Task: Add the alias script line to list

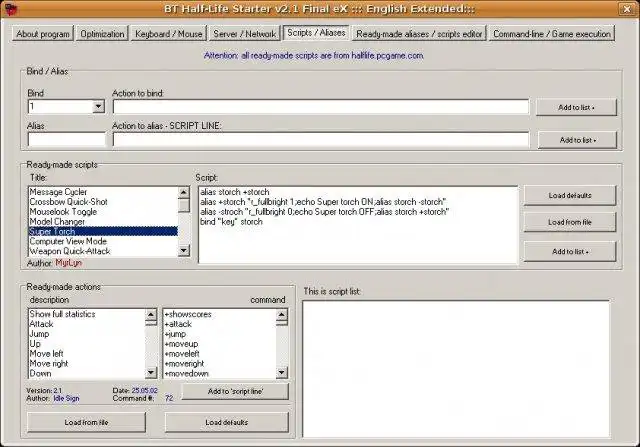Action: coord(577,140)
